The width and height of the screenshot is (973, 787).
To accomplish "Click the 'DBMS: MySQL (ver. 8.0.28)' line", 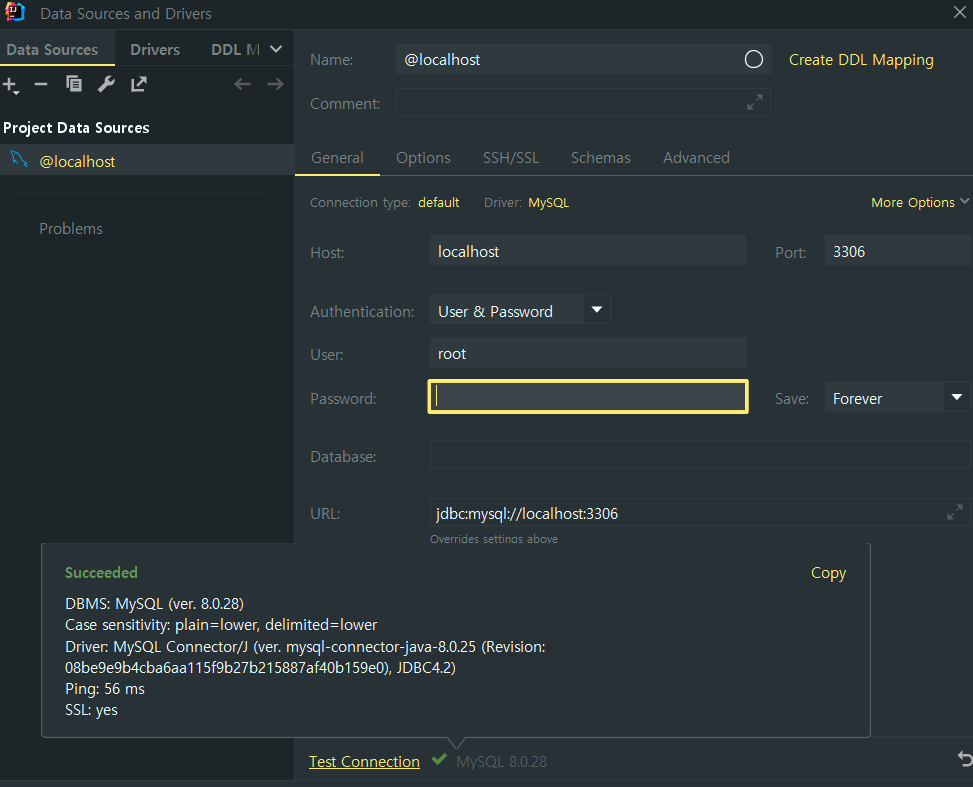I will [154, 603].
